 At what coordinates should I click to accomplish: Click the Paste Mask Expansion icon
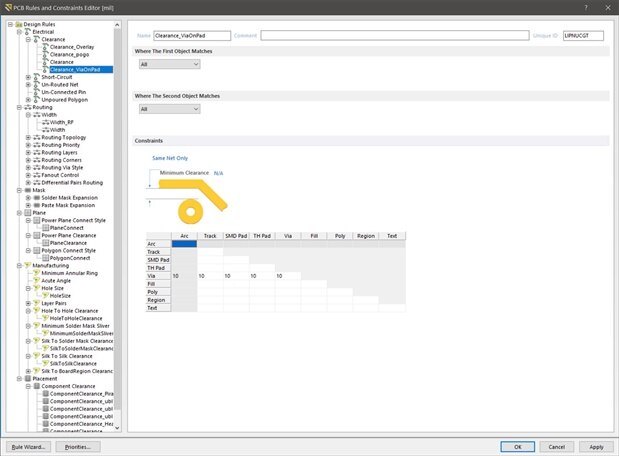[x=37, y=205]
